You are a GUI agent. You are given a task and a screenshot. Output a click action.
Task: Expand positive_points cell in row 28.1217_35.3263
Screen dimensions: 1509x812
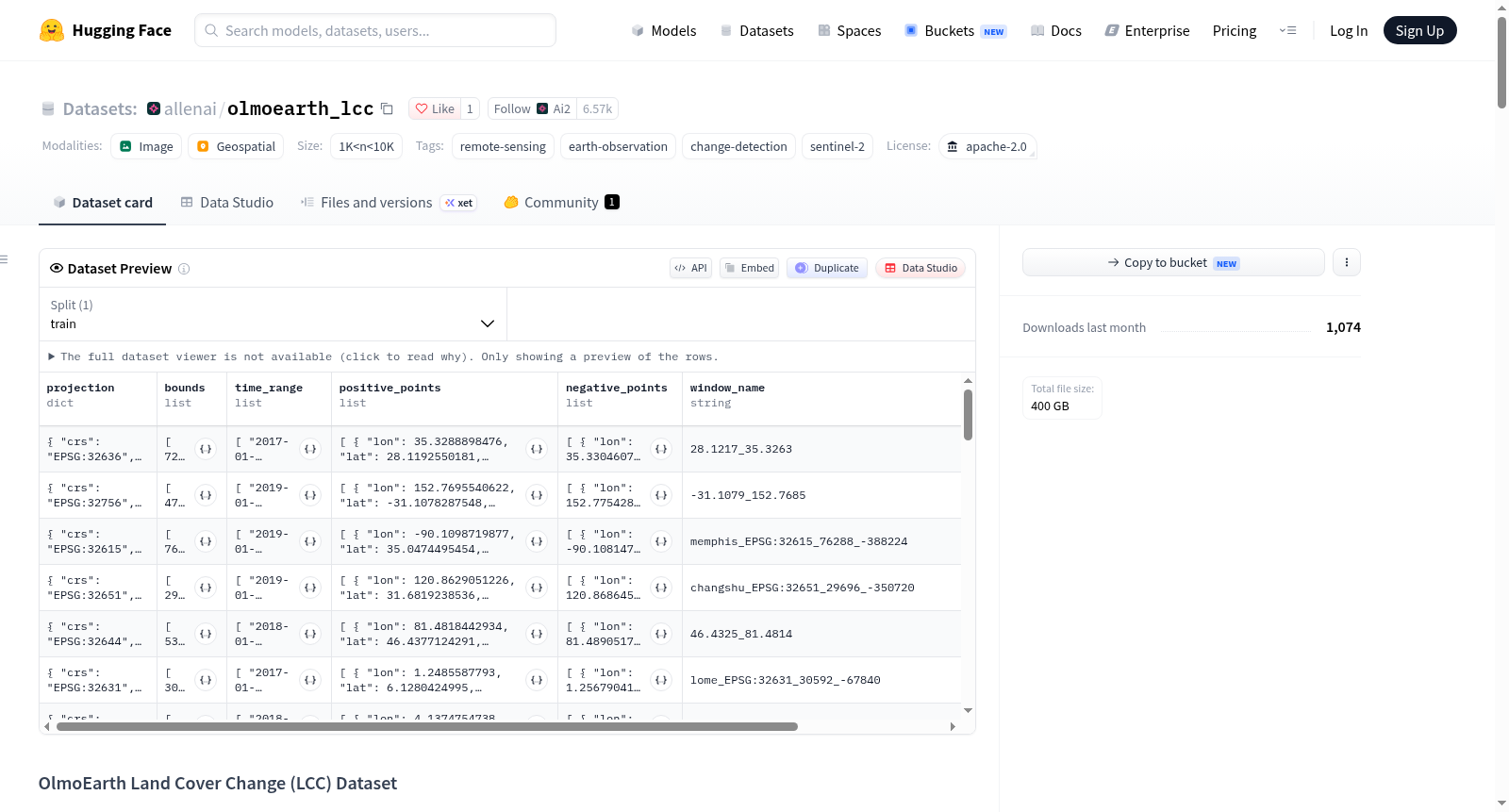coord(537,449)
